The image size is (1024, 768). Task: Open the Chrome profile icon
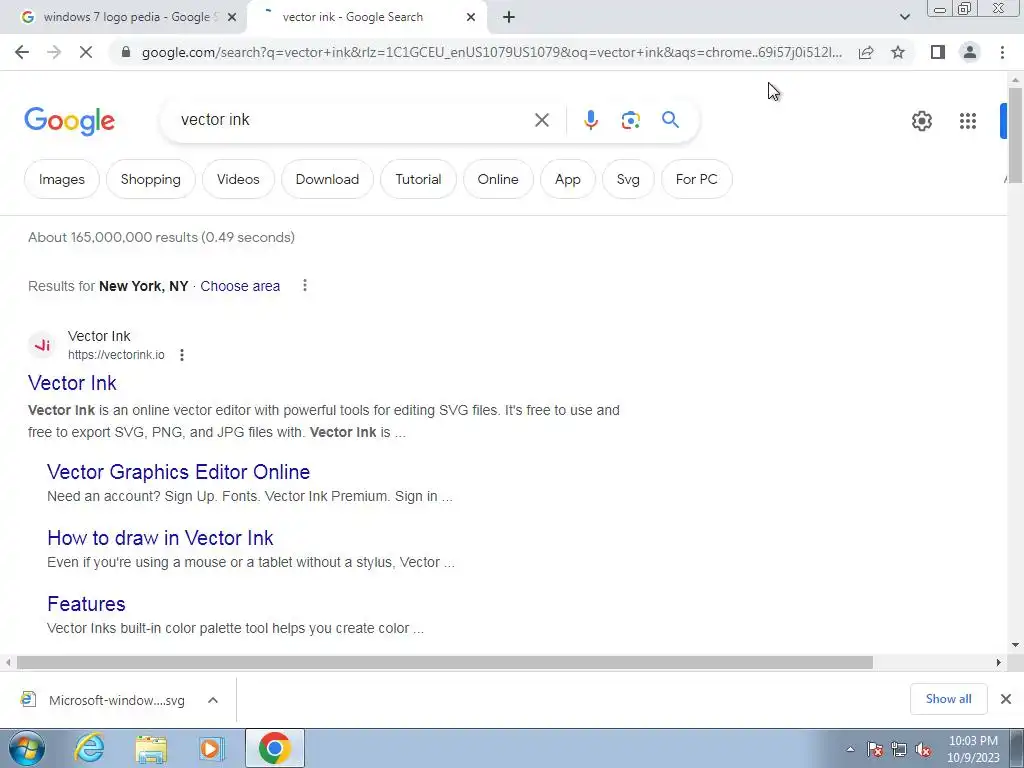970,52
